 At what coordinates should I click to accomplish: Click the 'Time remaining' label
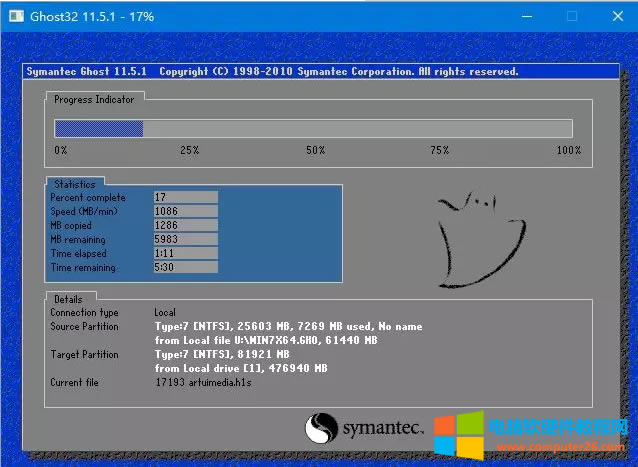(x=83, y=267)
